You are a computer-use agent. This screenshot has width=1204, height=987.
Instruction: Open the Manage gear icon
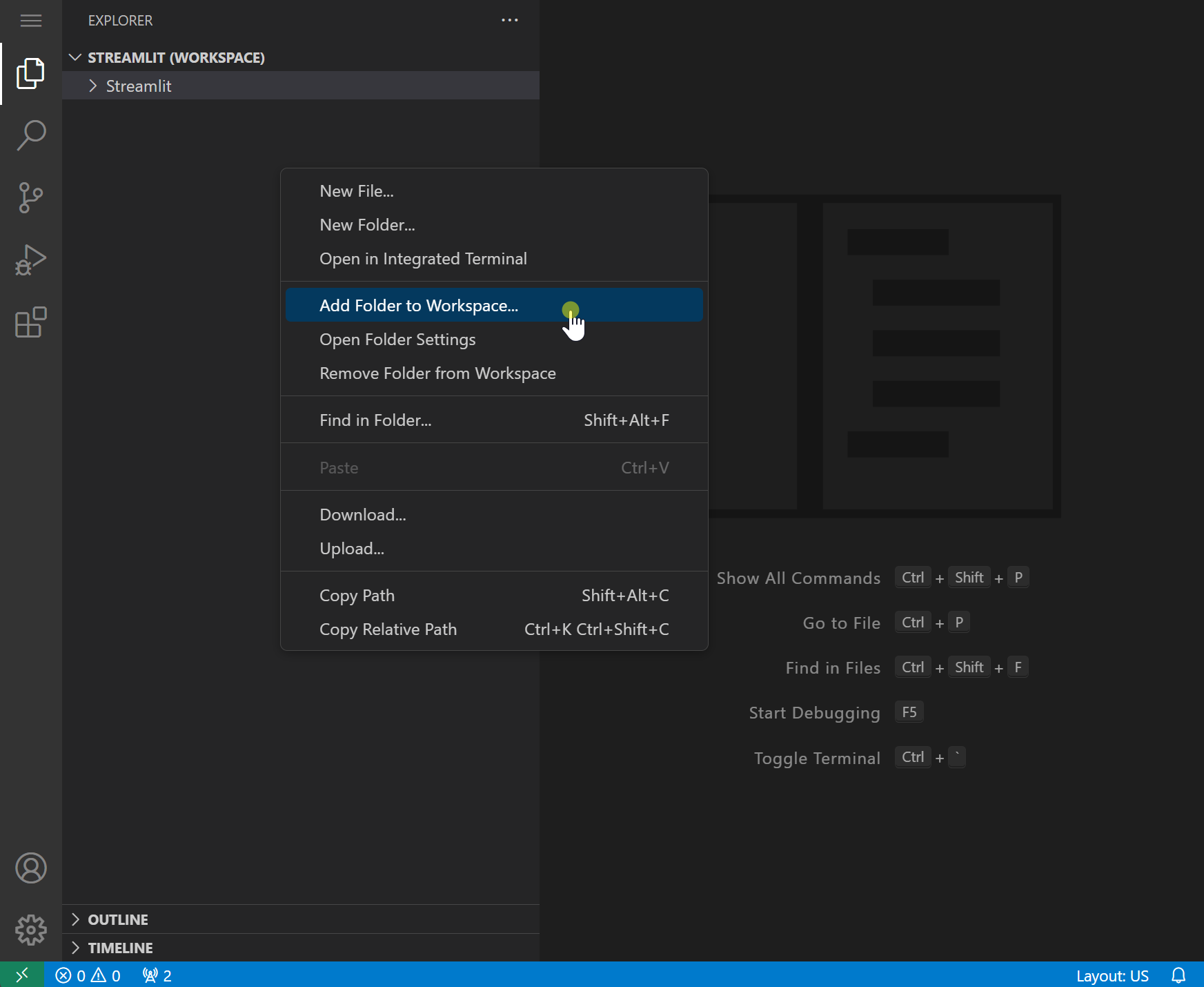[x=31, y=930]
